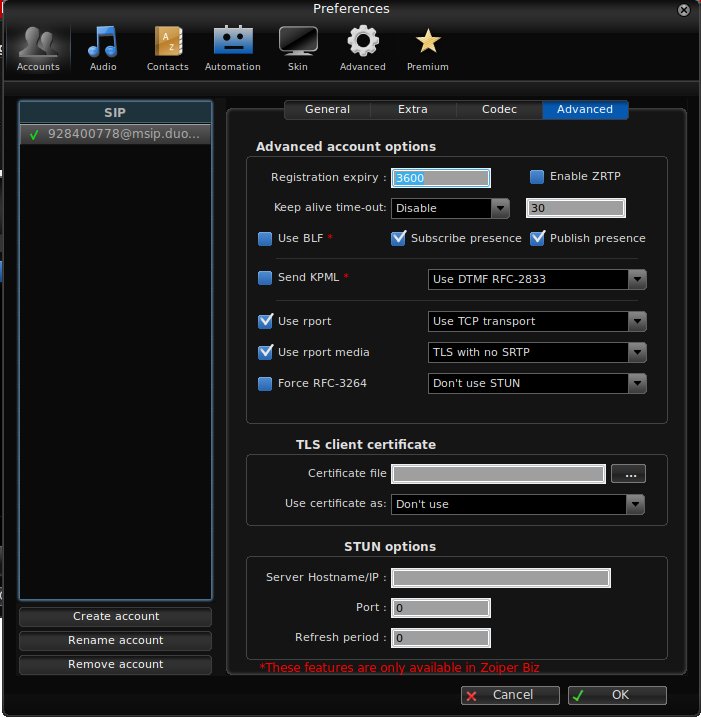
Task: Expand the Don't use STUN dropdown
Action: 537,383
